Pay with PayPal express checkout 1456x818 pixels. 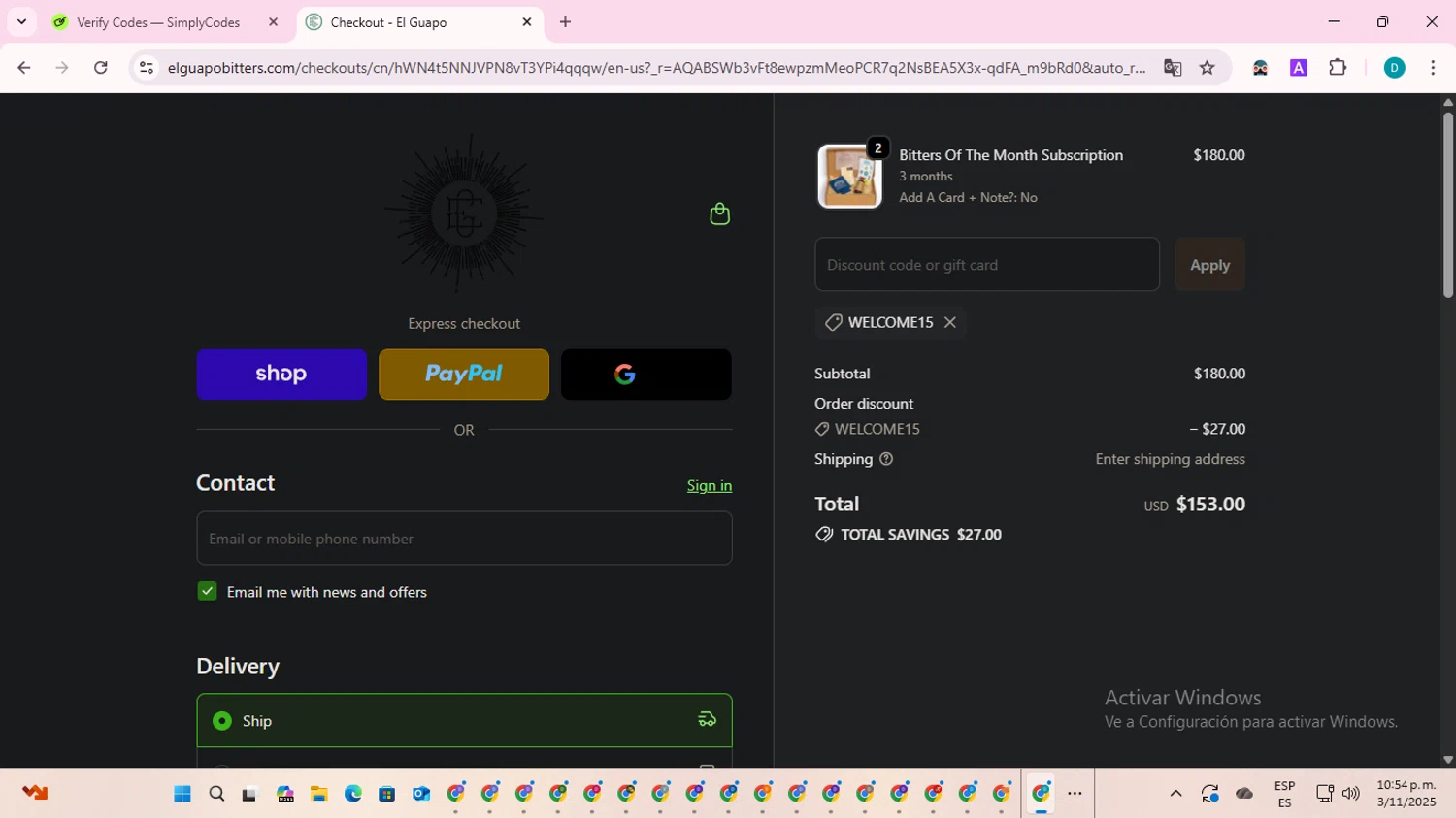coord(464,375)
